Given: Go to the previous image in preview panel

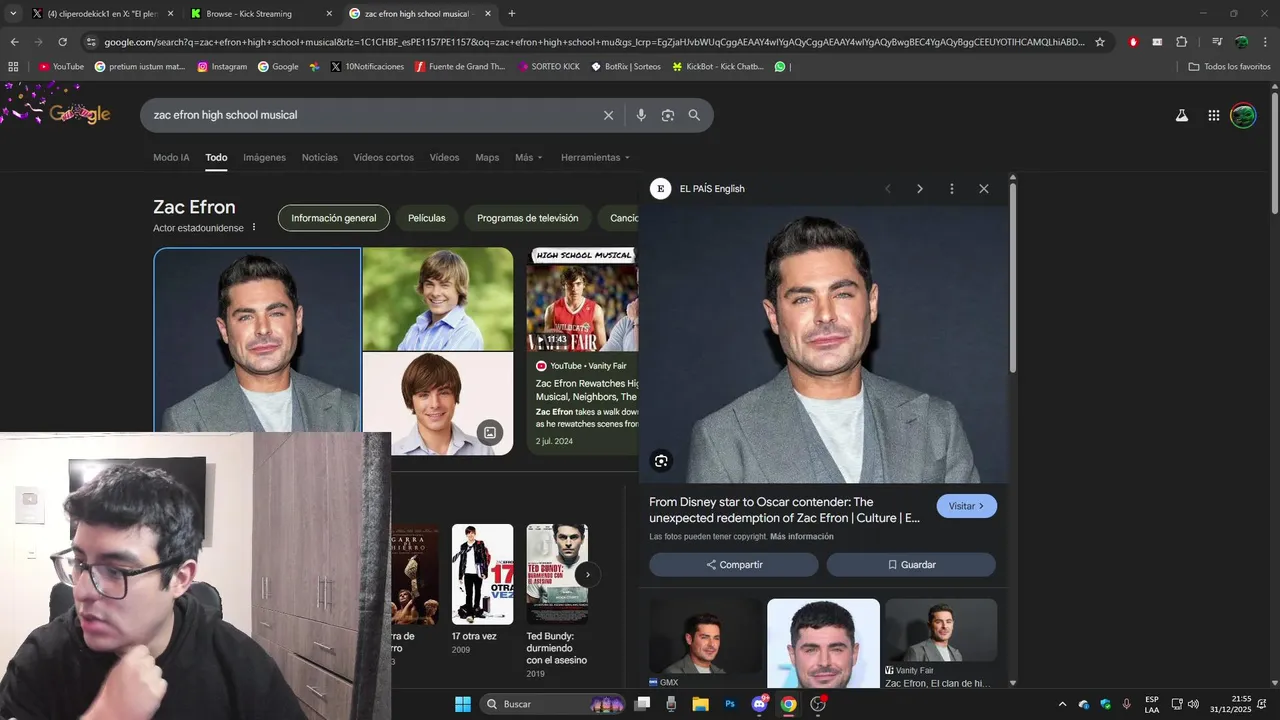Looking at the screenshot, I should pos(888,189).
